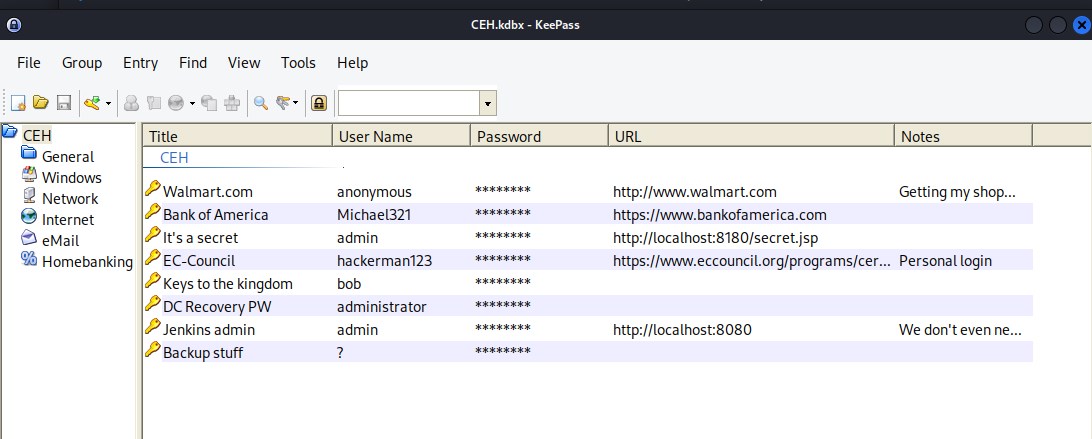Select the eMail group in the tree

coord(60,241)
